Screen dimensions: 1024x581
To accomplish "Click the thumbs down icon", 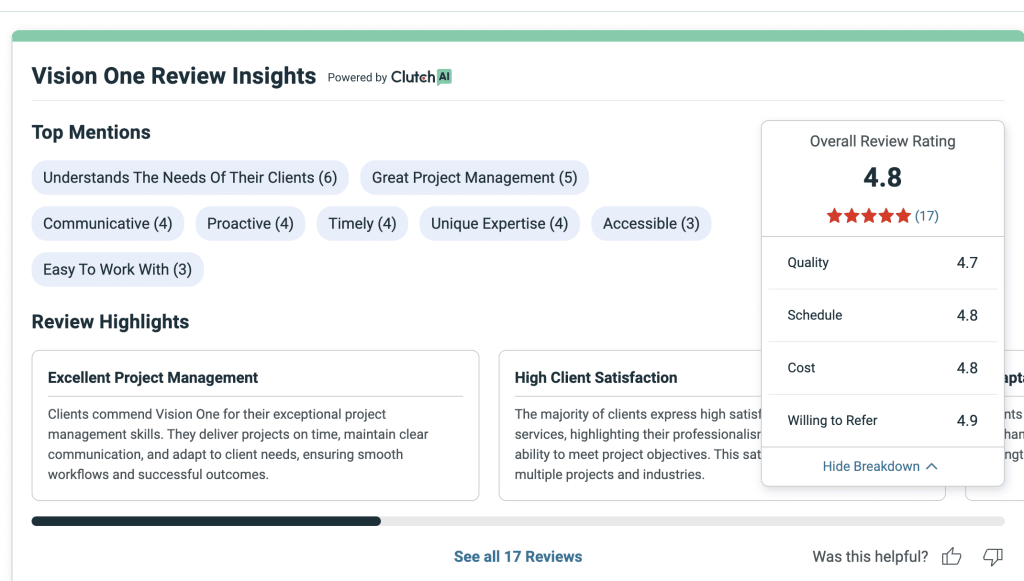I will [x=992, y=556].
